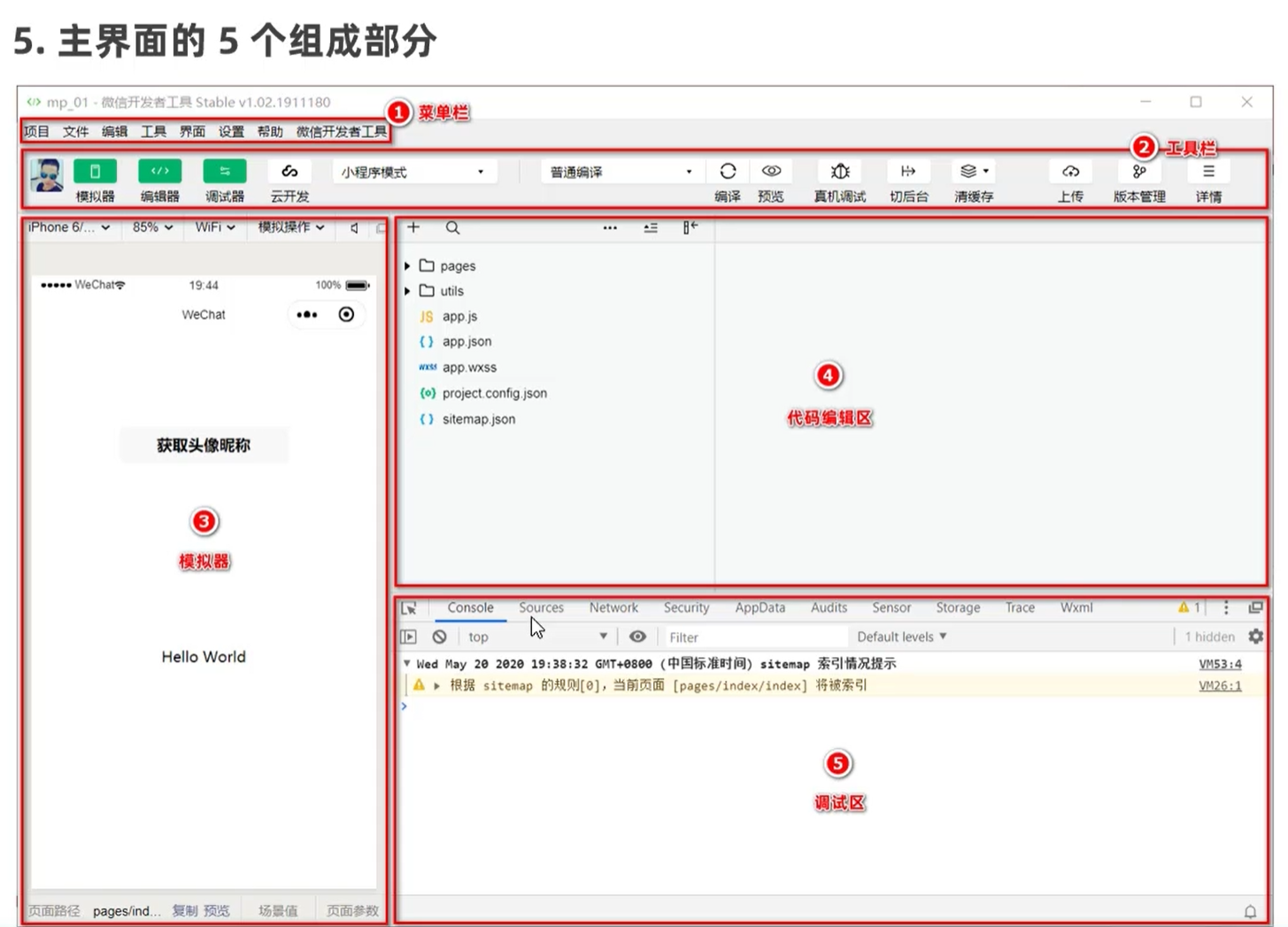Open the 编辑 menu
This screenshot has height=927, width=1288.
point(114,131)
